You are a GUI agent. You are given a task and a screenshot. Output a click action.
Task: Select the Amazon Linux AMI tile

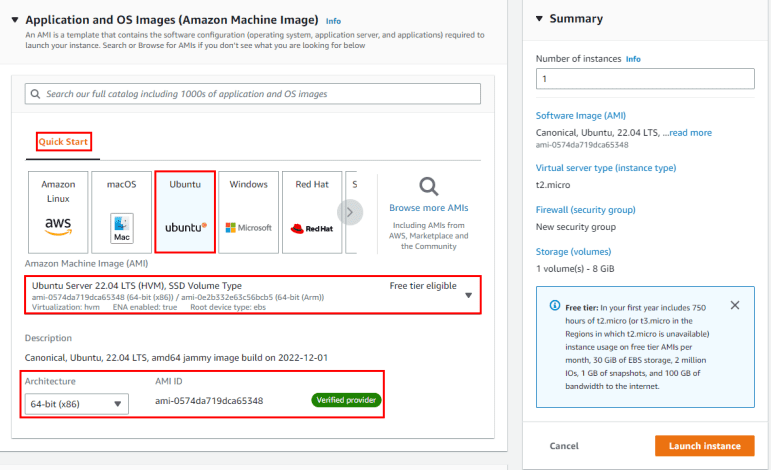58,212
